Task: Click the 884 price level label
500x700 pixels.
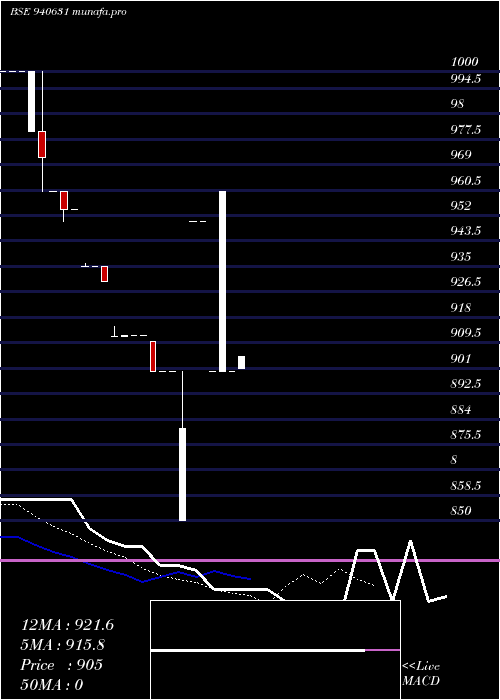Action: pyautogui.click(x=461, y=409)
